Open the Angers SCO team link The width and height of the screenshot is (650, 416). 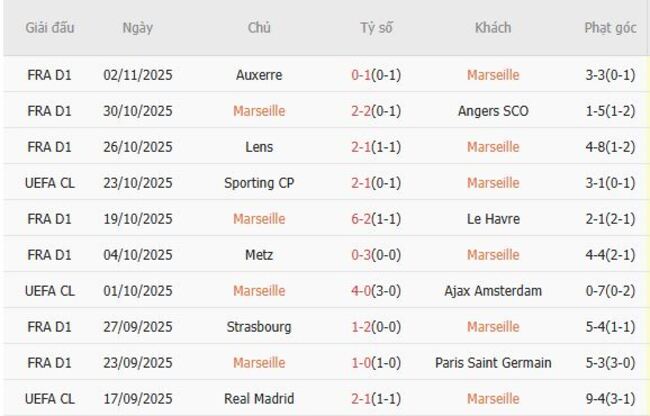(x=492, y=111)
